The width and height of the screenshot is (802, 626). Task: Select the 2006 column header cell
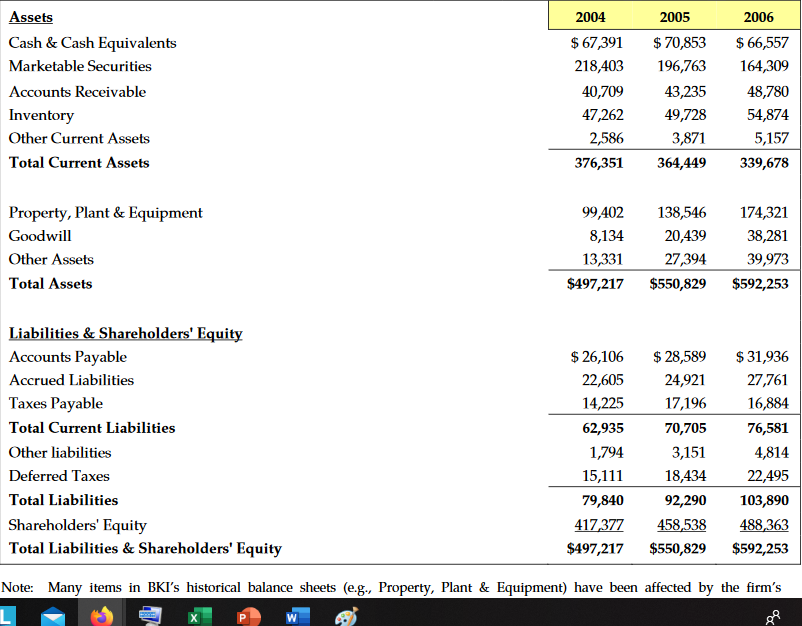[759, 17]
